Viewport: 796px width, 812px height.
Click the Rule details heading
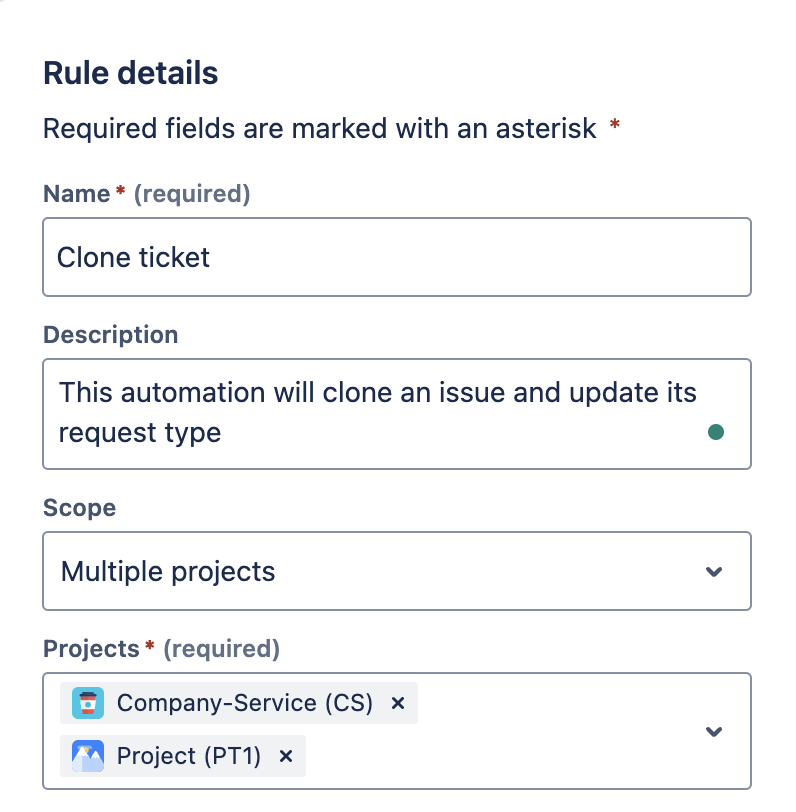131,73
